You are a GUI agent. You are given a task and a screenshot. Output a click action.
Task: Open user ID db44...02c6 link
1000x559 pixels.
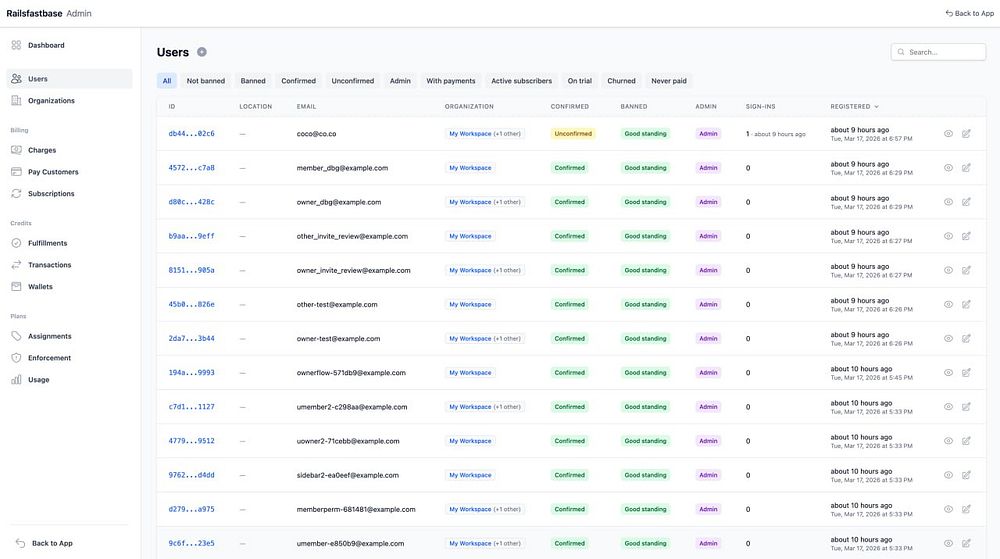[191, 134]
